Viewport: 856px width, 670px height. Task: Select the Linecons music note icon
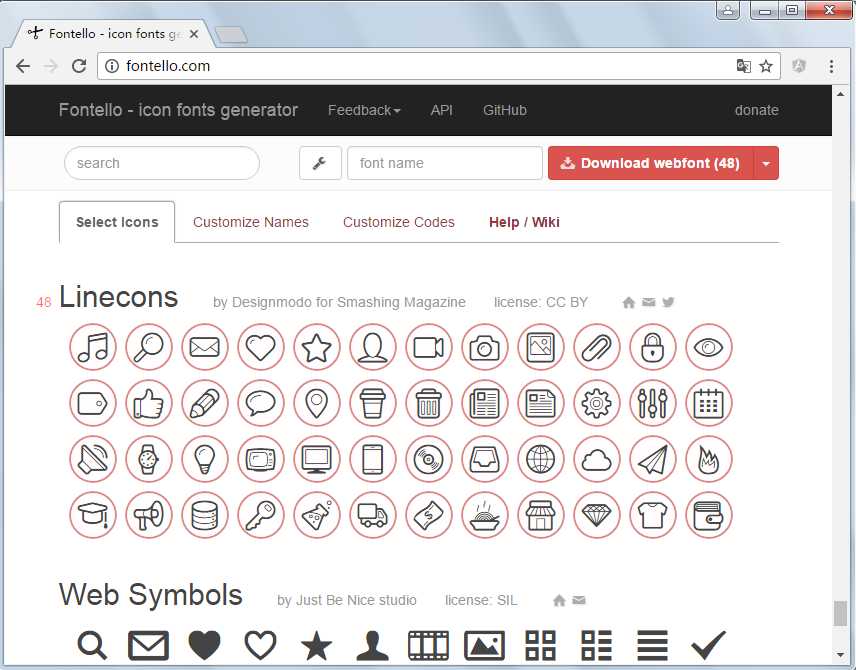(x=93, y=347)
